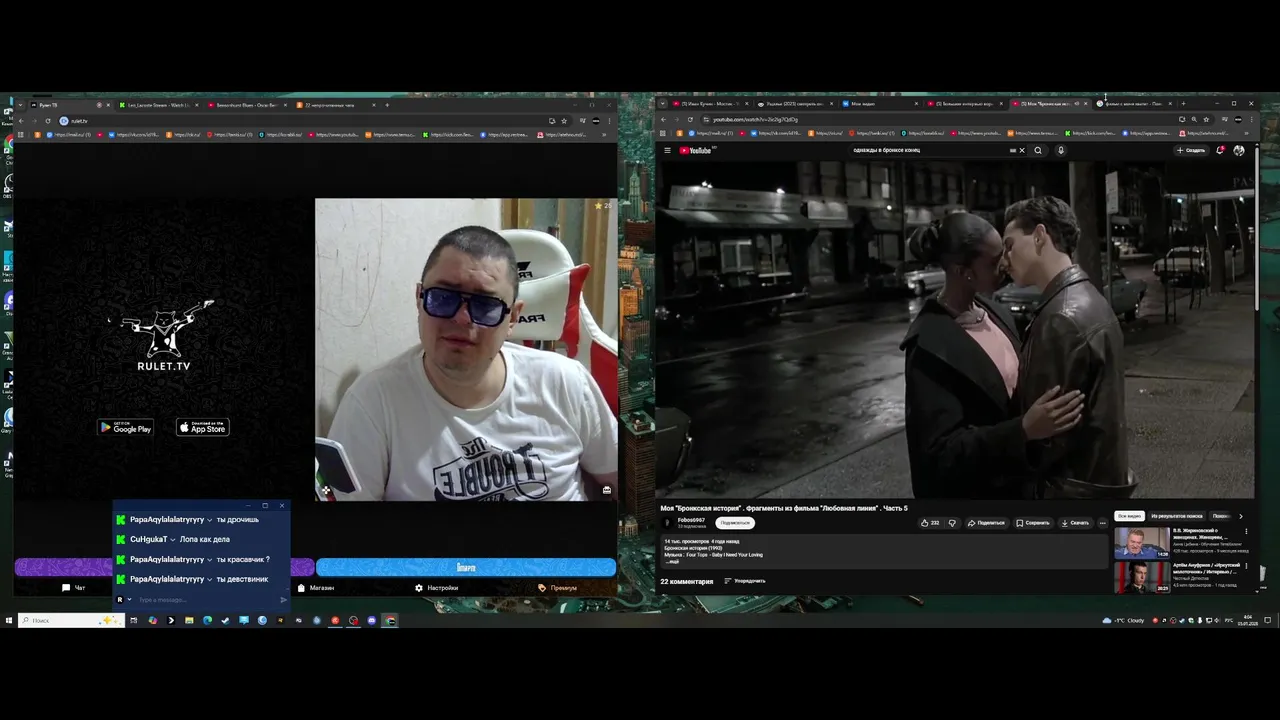Click the star rating on the webcam

click(602, 206)
